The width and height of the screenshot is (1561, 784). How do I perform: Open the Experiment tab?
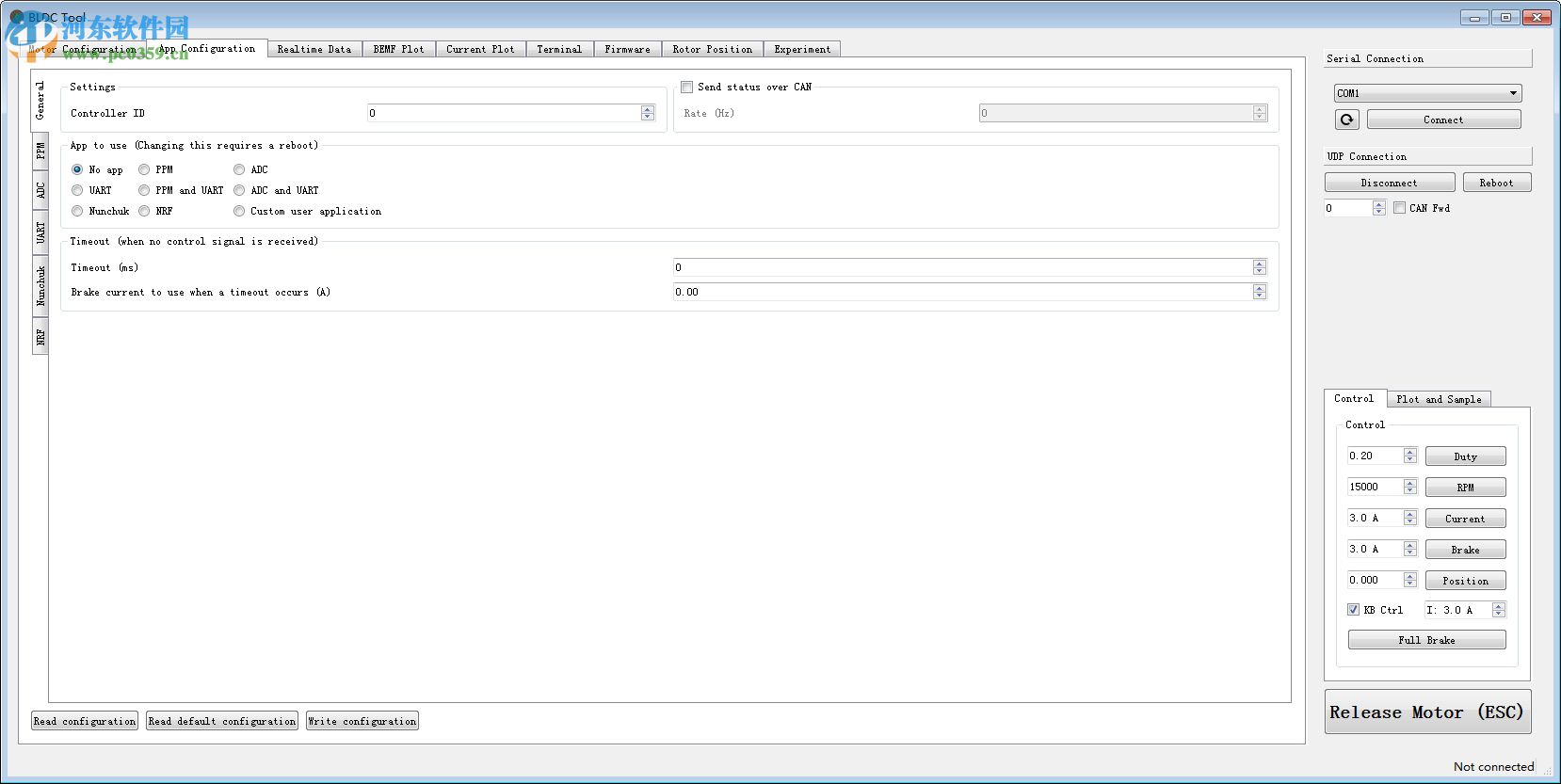(802, 49)
